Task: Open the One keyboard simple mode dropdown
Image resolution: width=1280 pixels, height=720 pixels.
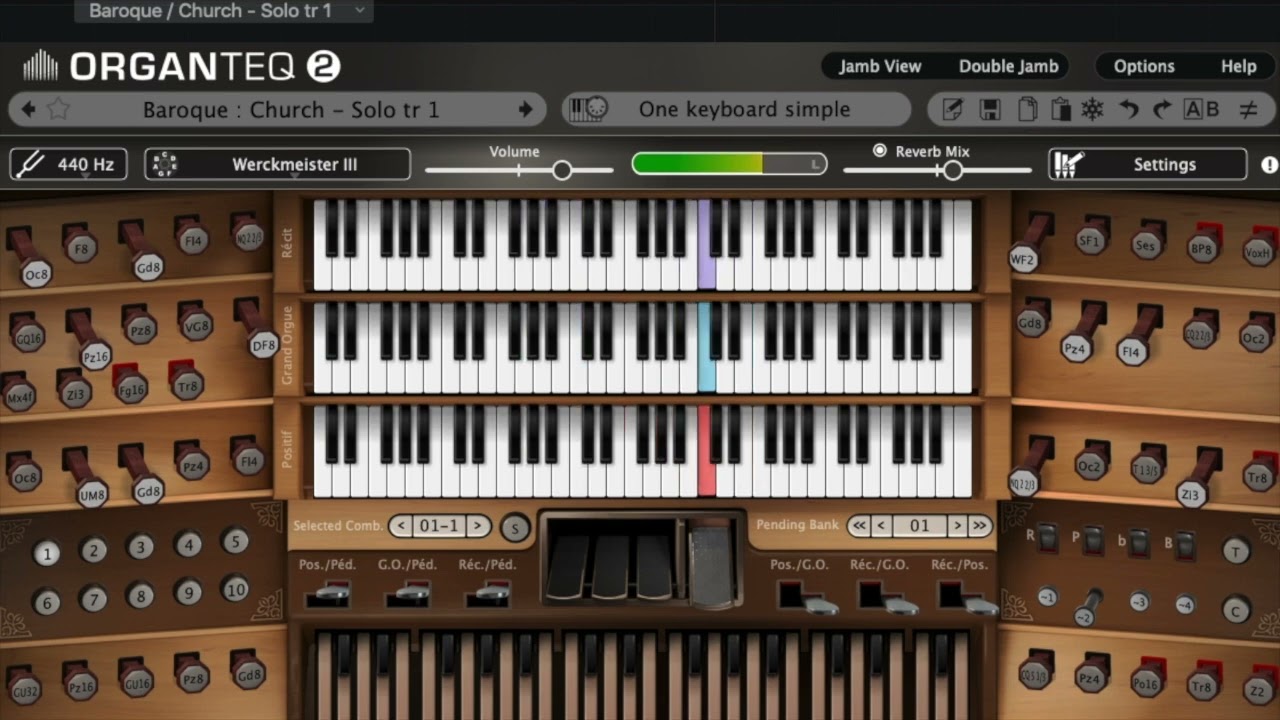Action: [x=744, y=109]
